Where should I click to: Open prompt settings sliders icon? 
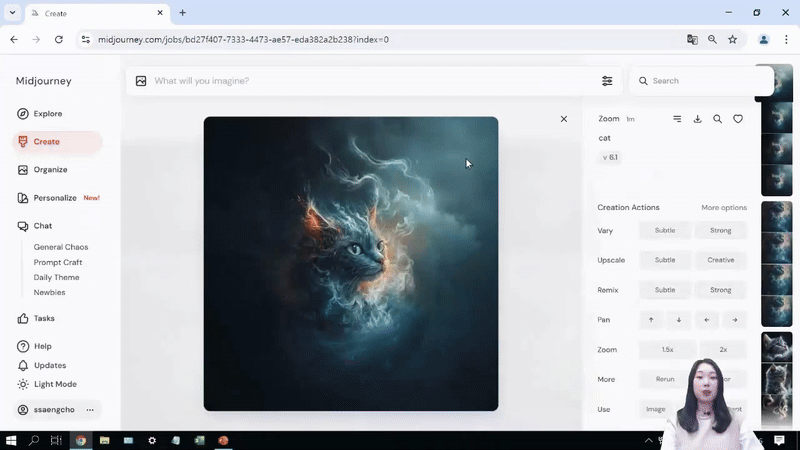[x=607, y=81]
